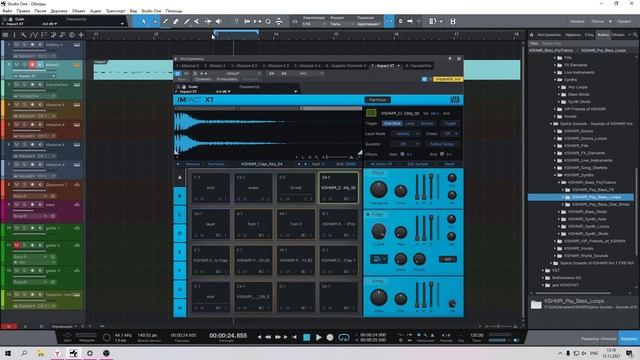The width and height of the screenshot is (640, 360).
Task: Select pad bank C
Action: point(180,215)
